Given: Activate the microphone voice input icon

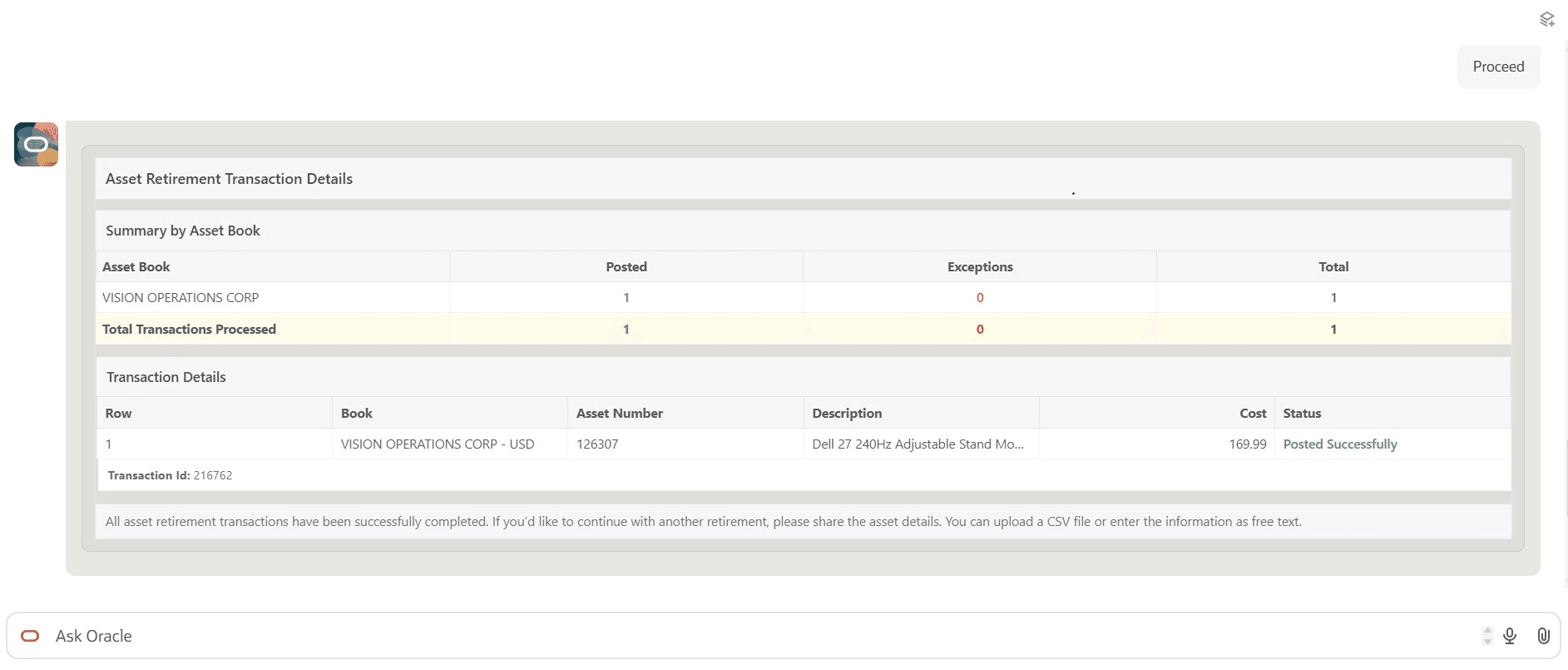Looking at the screenshot, I should (1510, 636).
